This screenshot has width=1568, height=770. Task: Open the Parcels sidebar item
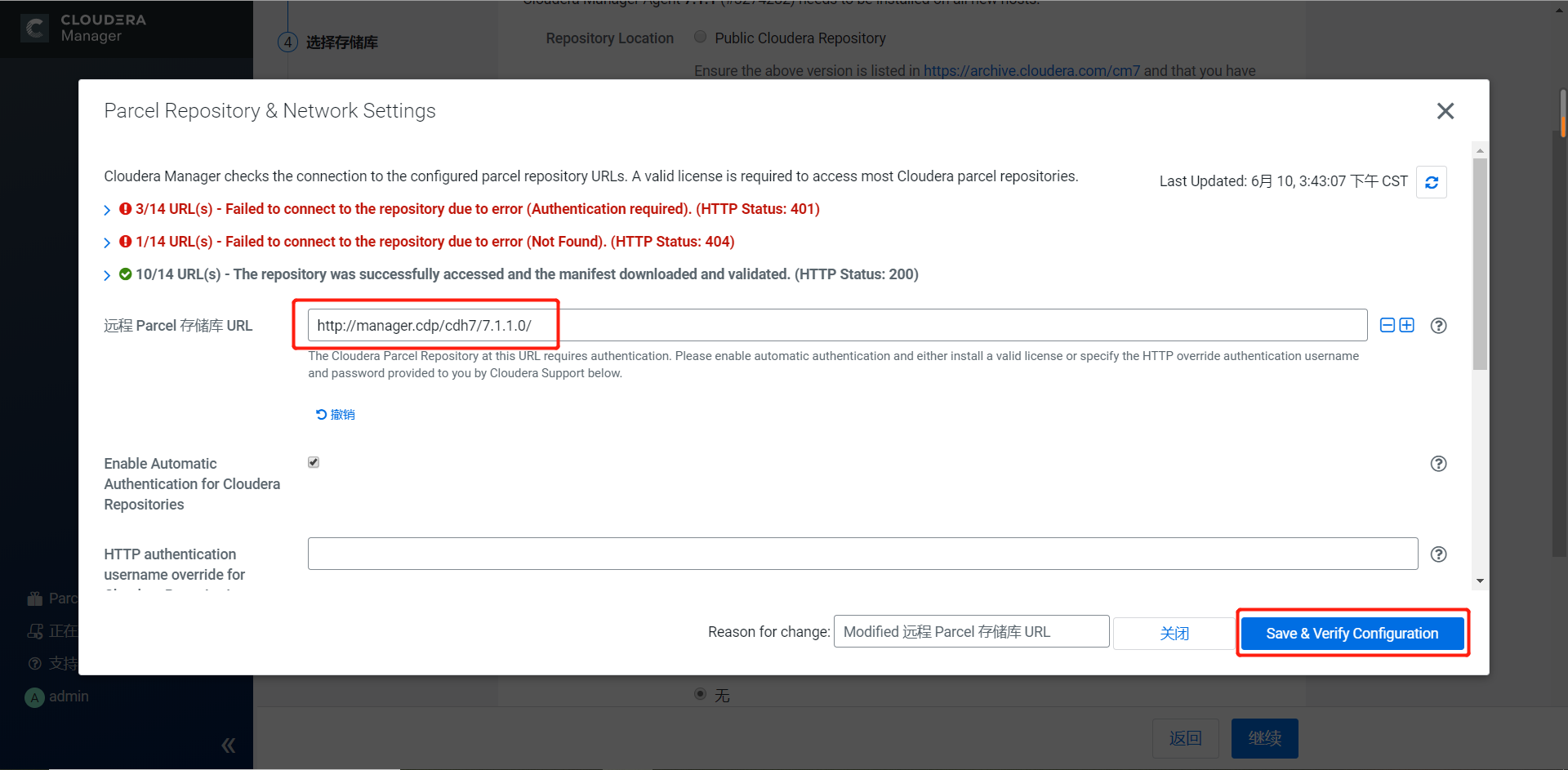[x=52, y=599]
